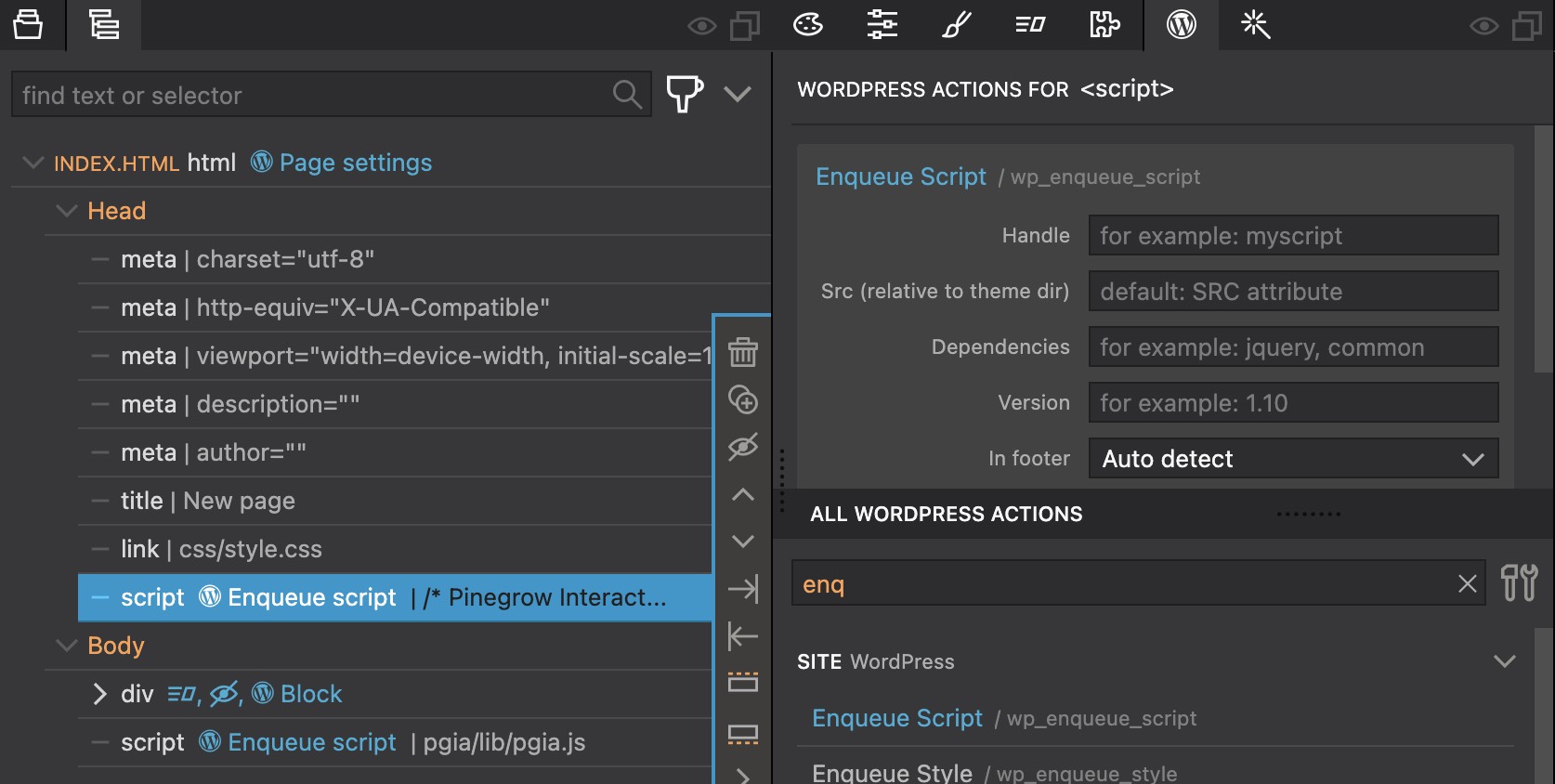Click the insert-after dashed box icon
Viewport: 1555px width, 784px height.
pos(742,735)
